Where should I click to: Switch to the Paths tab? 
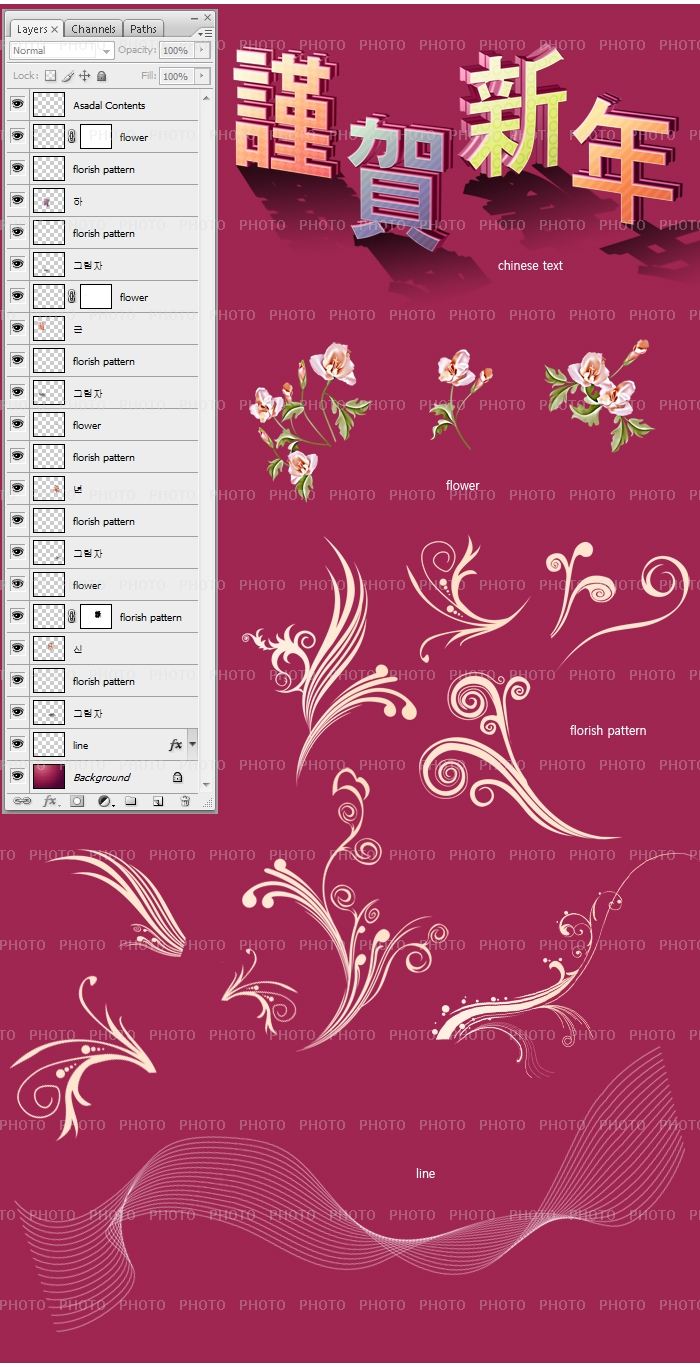pyautogui.click(x=143, y=29)
